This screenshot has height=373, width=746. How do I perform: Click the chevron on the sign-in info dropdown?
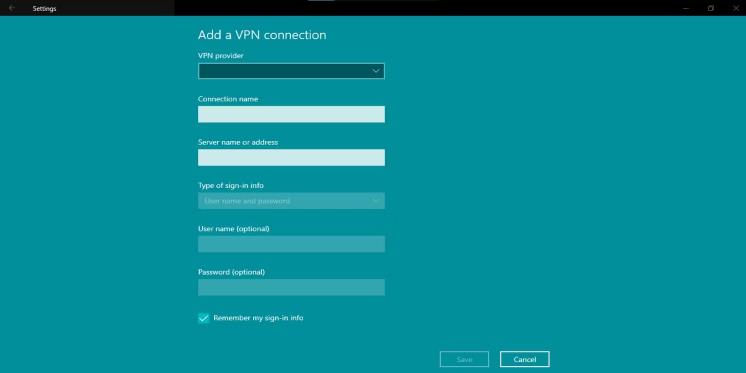point(376,201)
